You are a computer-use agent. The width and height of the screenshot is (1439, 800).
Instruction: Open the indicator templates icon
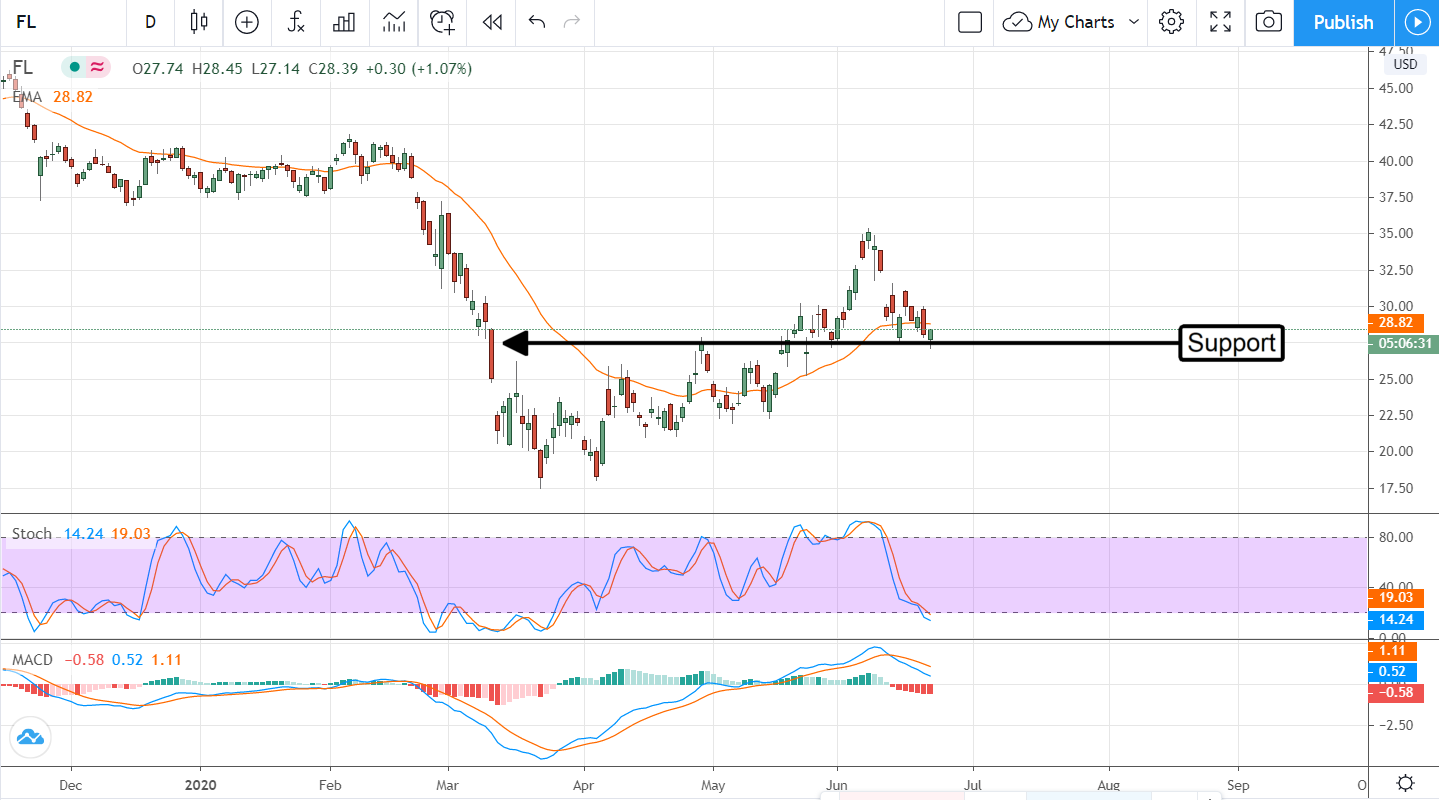click(394, 22)
